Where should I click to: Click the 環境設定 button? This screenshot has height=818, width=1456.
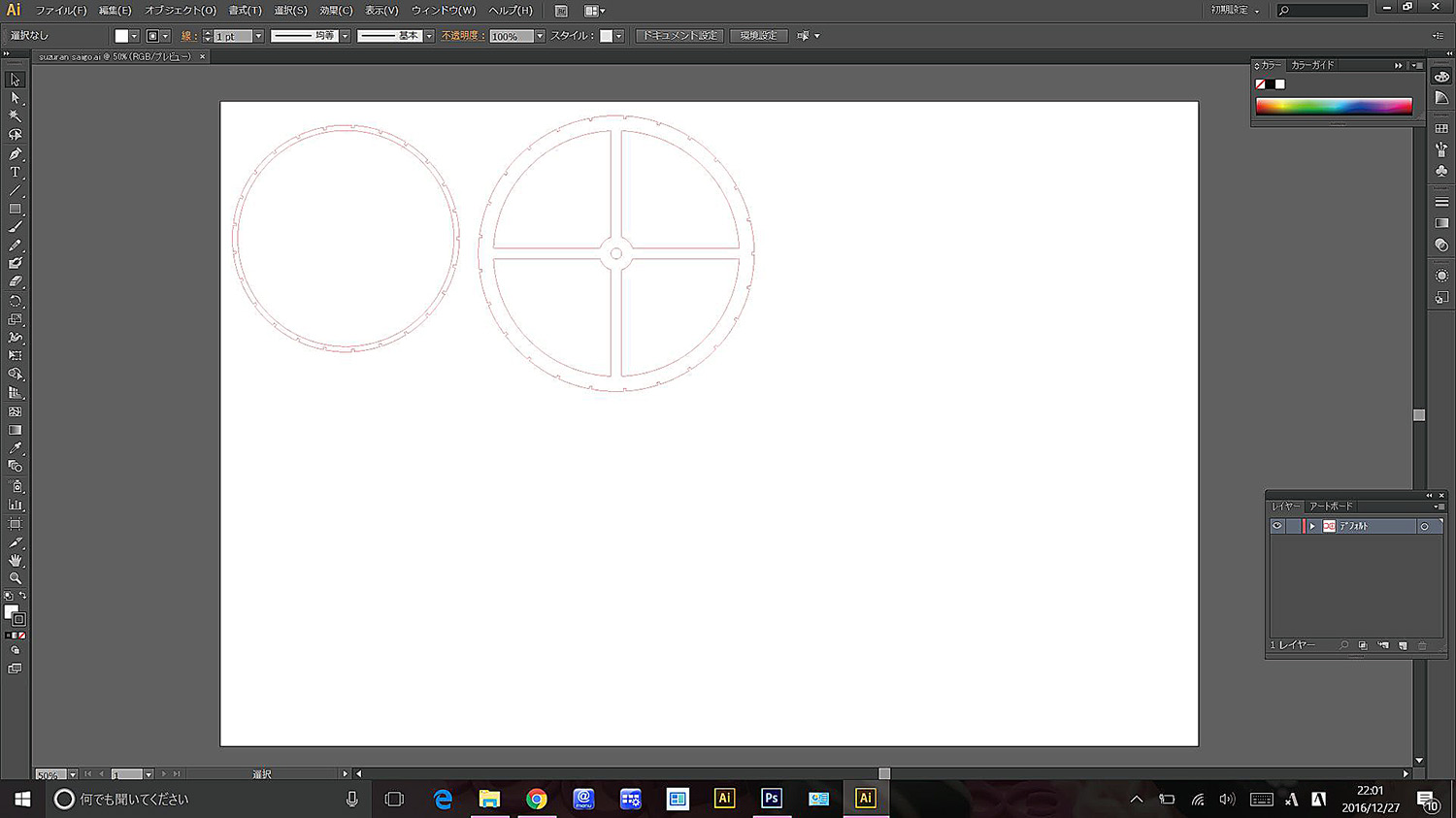click(x=758, y=36)
